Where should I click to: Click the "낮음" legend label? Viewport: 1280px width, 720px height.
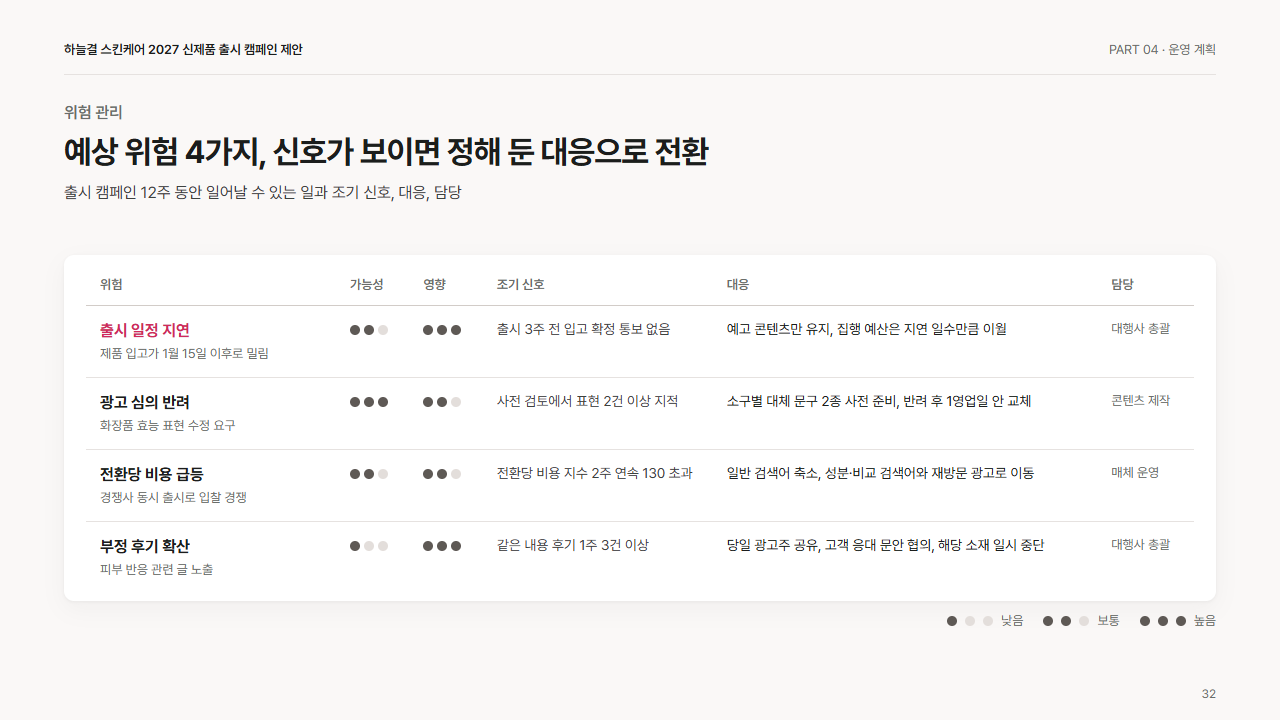tap(1012, 621)
